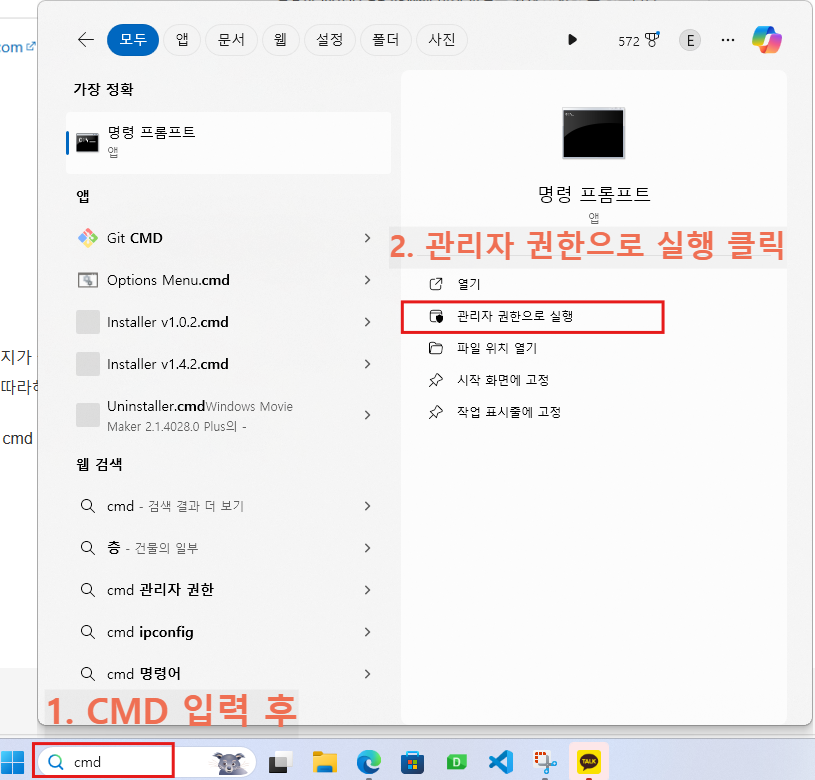The image size is (815, 780).
Task: Open KakaoTalk from the taskbar
Action: coord(588,761)
